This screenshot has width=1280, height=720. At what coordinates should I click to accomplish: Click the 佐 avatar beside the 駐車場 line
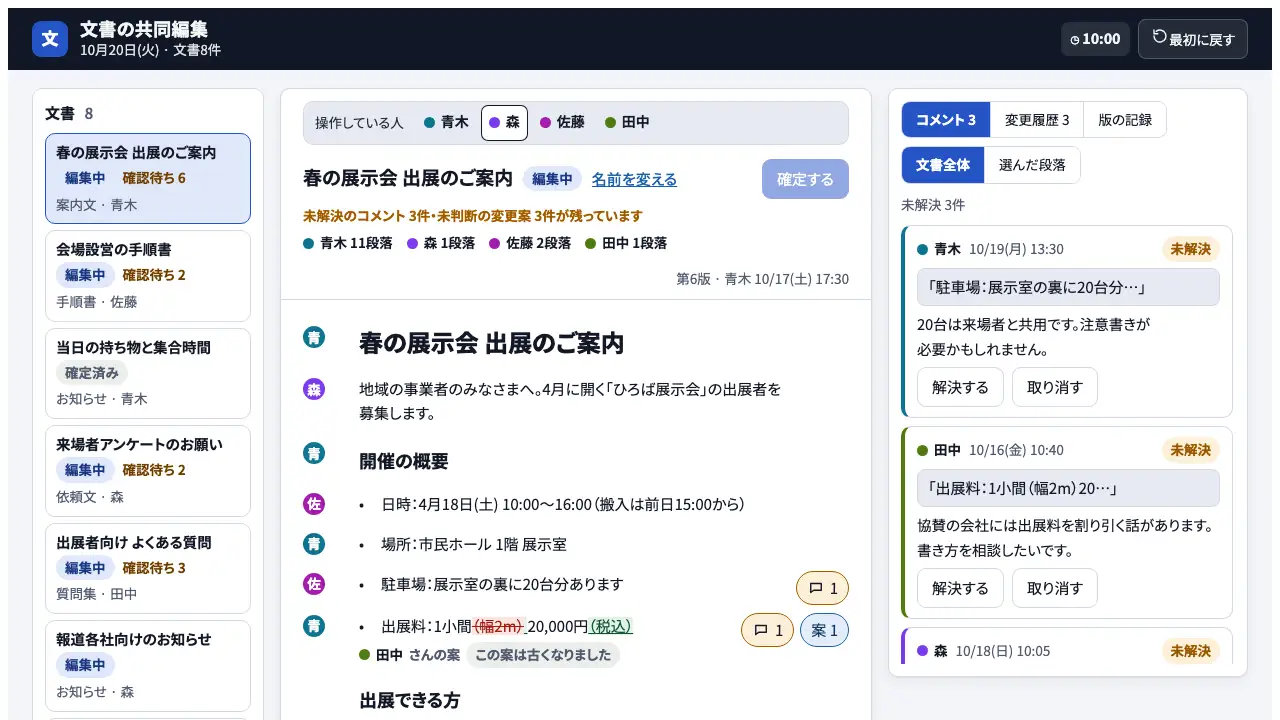[x=314, y=584]
